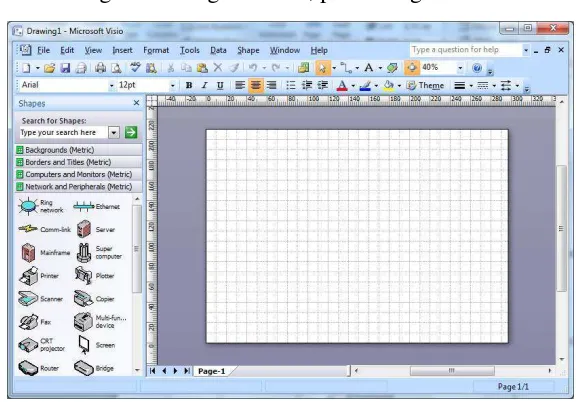Choose the Super computer shape
The image size is (576, 402).
pos(99,252)
